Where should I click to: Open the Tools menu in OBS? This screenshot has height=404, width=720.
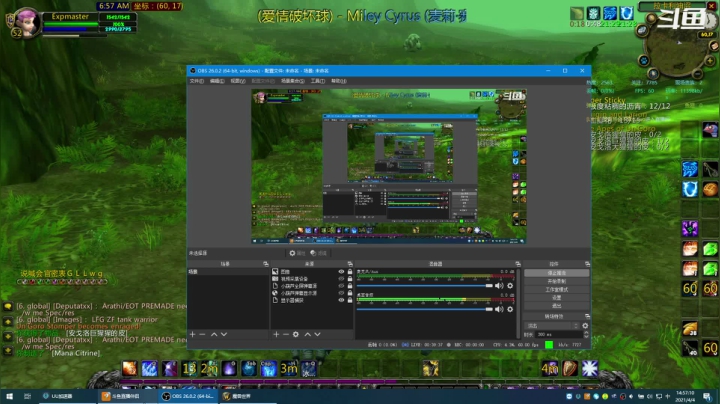pos(318,81)
